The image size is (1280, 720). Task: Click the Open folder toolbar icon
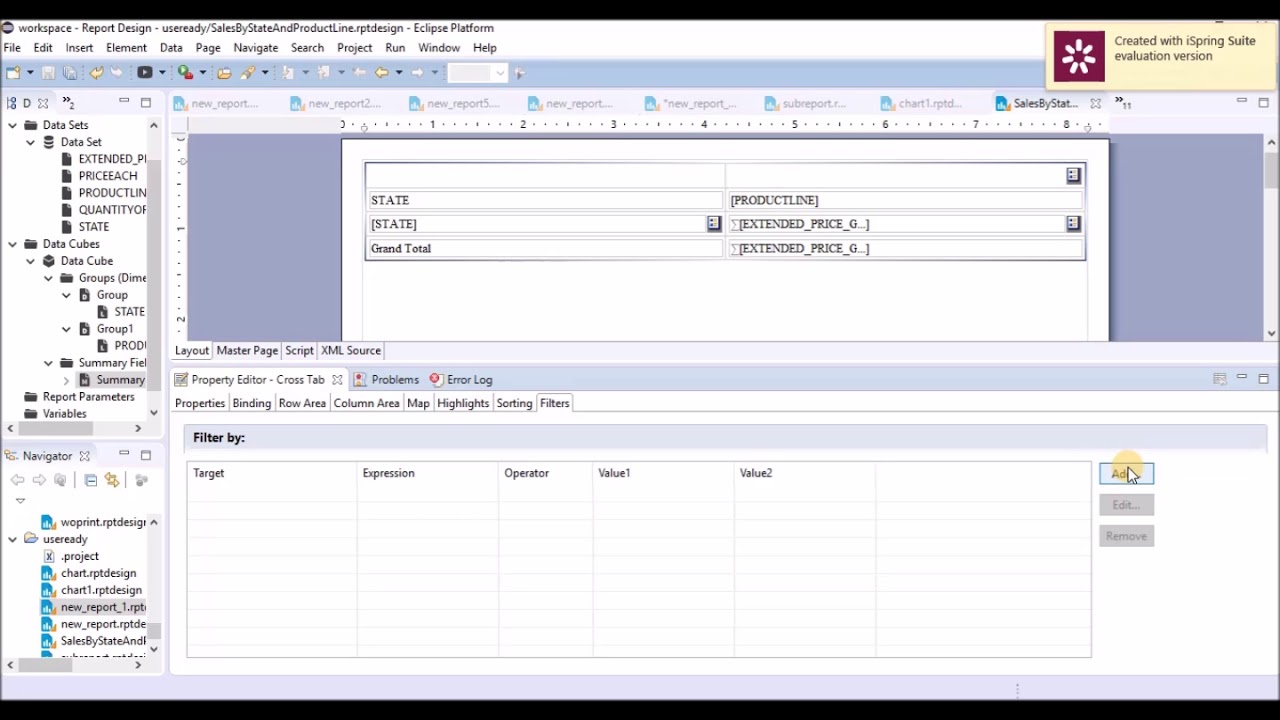(224, 73)
